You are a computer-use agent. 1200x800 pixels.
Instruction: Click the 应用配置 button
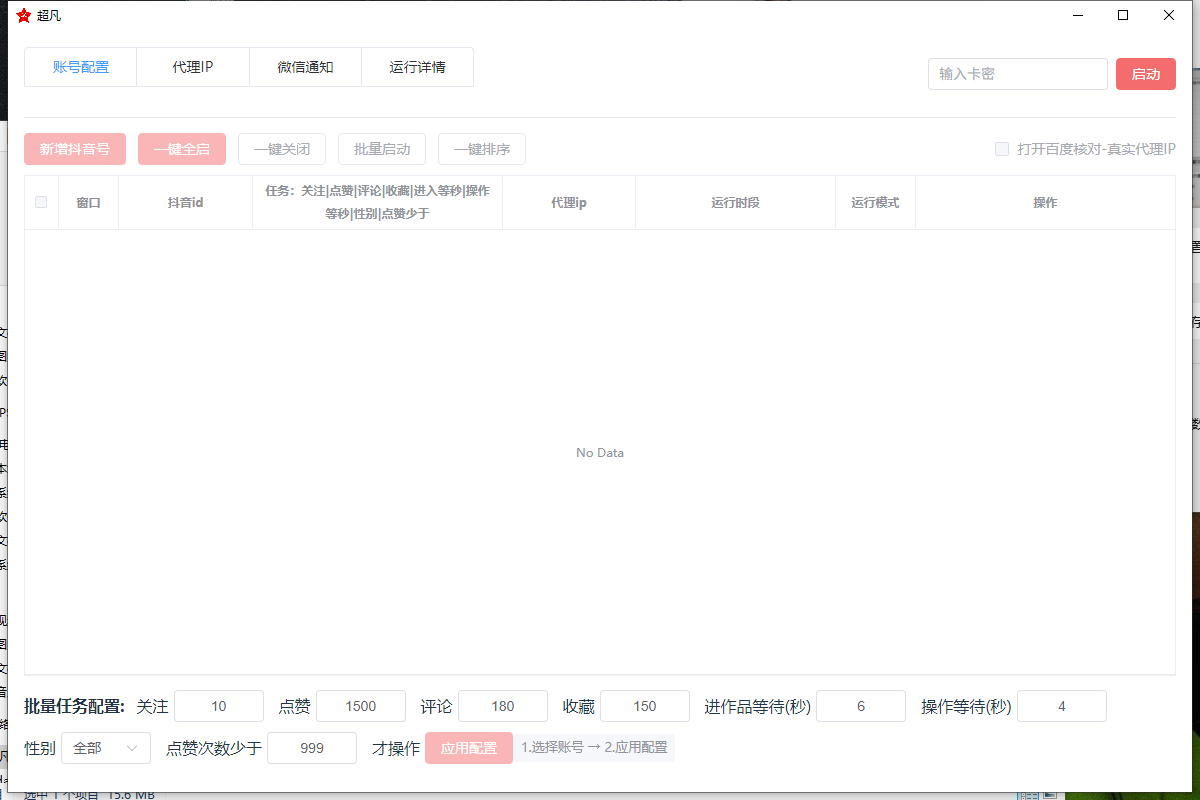(468, 747)
